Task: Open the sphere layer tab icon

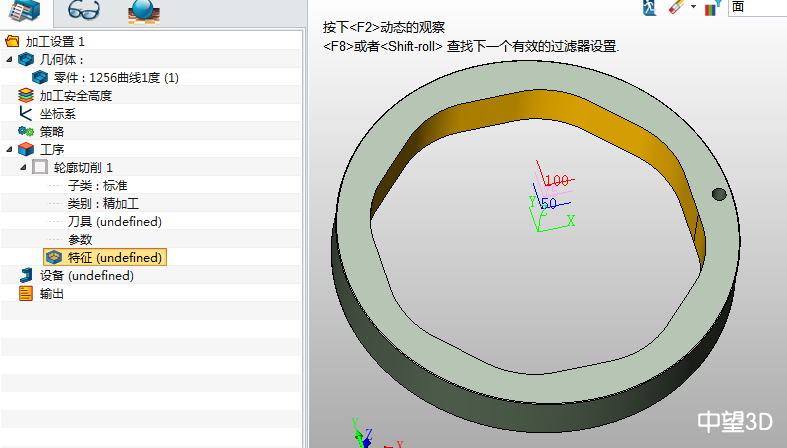Action: (x=143, y=12)
